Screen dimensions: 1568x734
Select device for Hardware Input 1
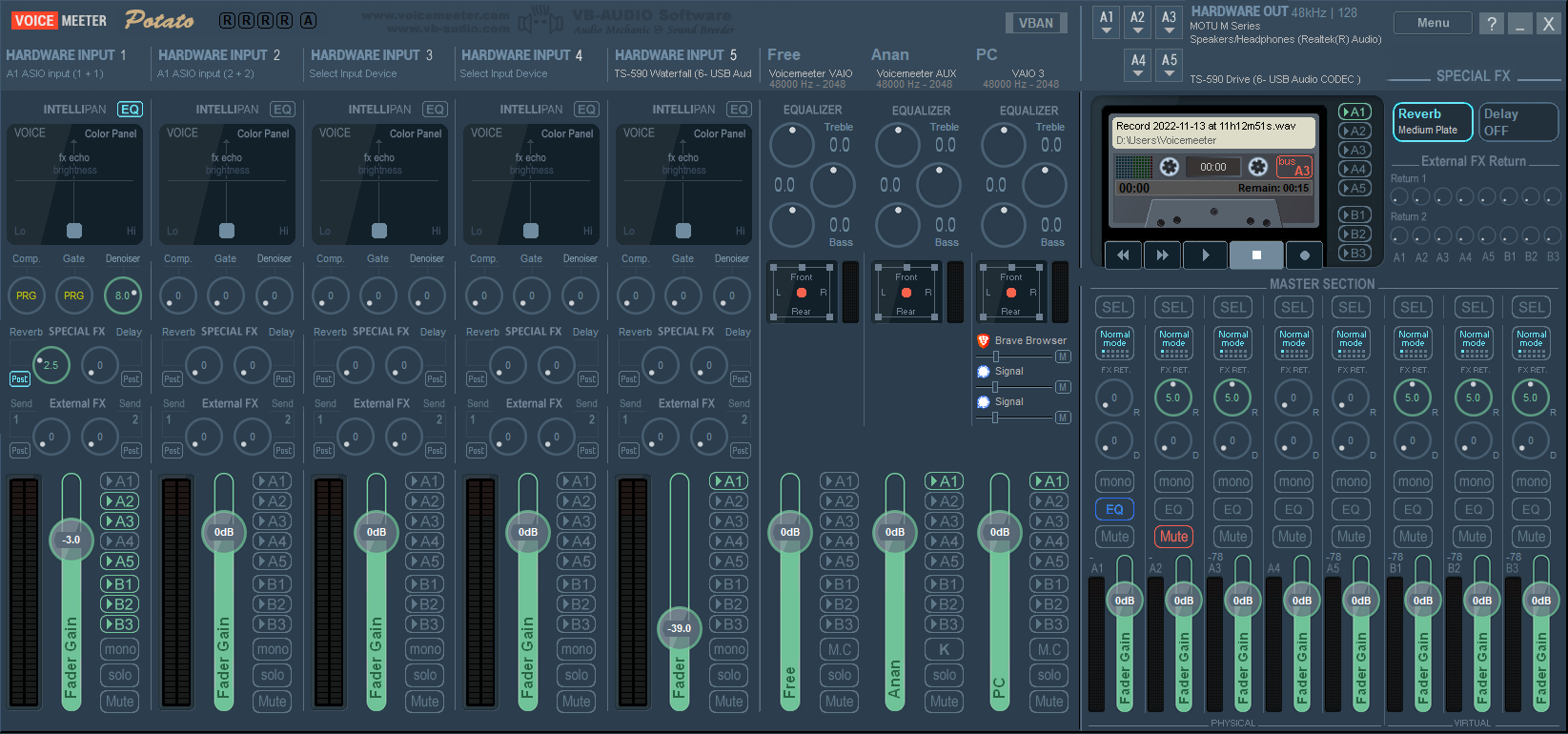click(x=55, y=74)
